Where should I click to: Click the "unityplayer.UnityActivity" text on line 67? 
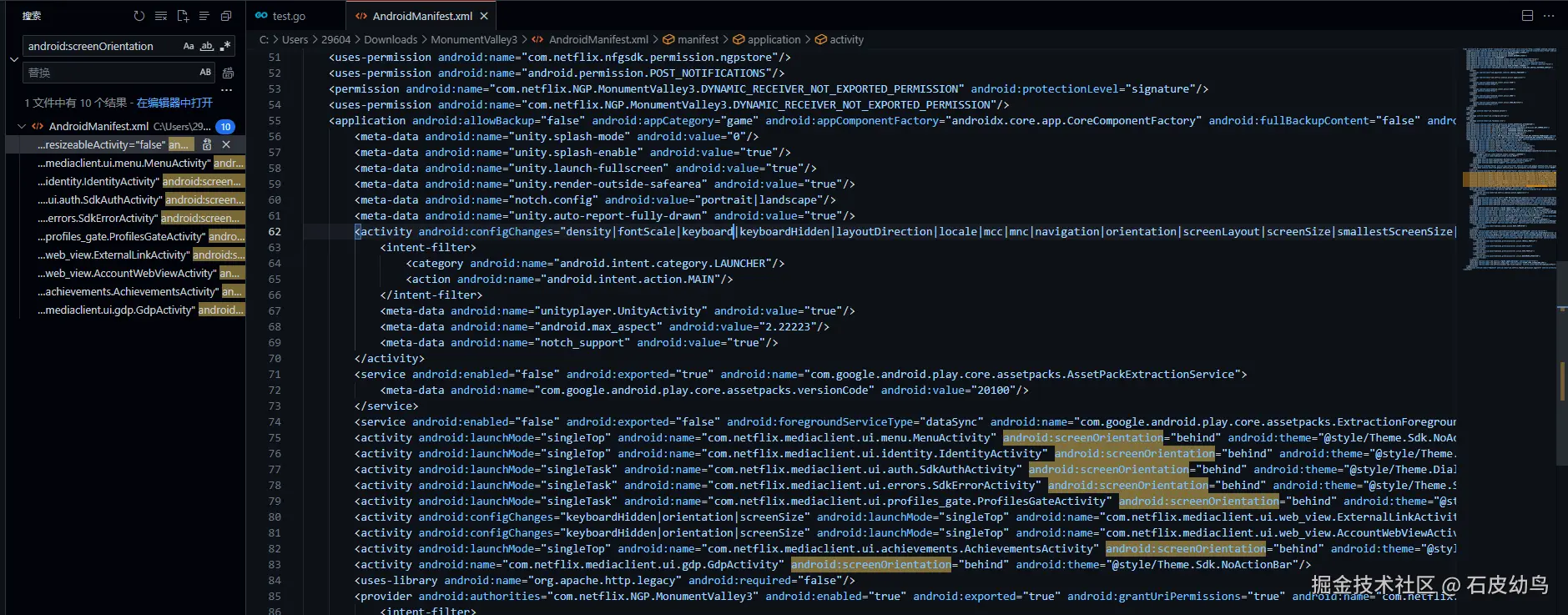[x=621, y=310]
